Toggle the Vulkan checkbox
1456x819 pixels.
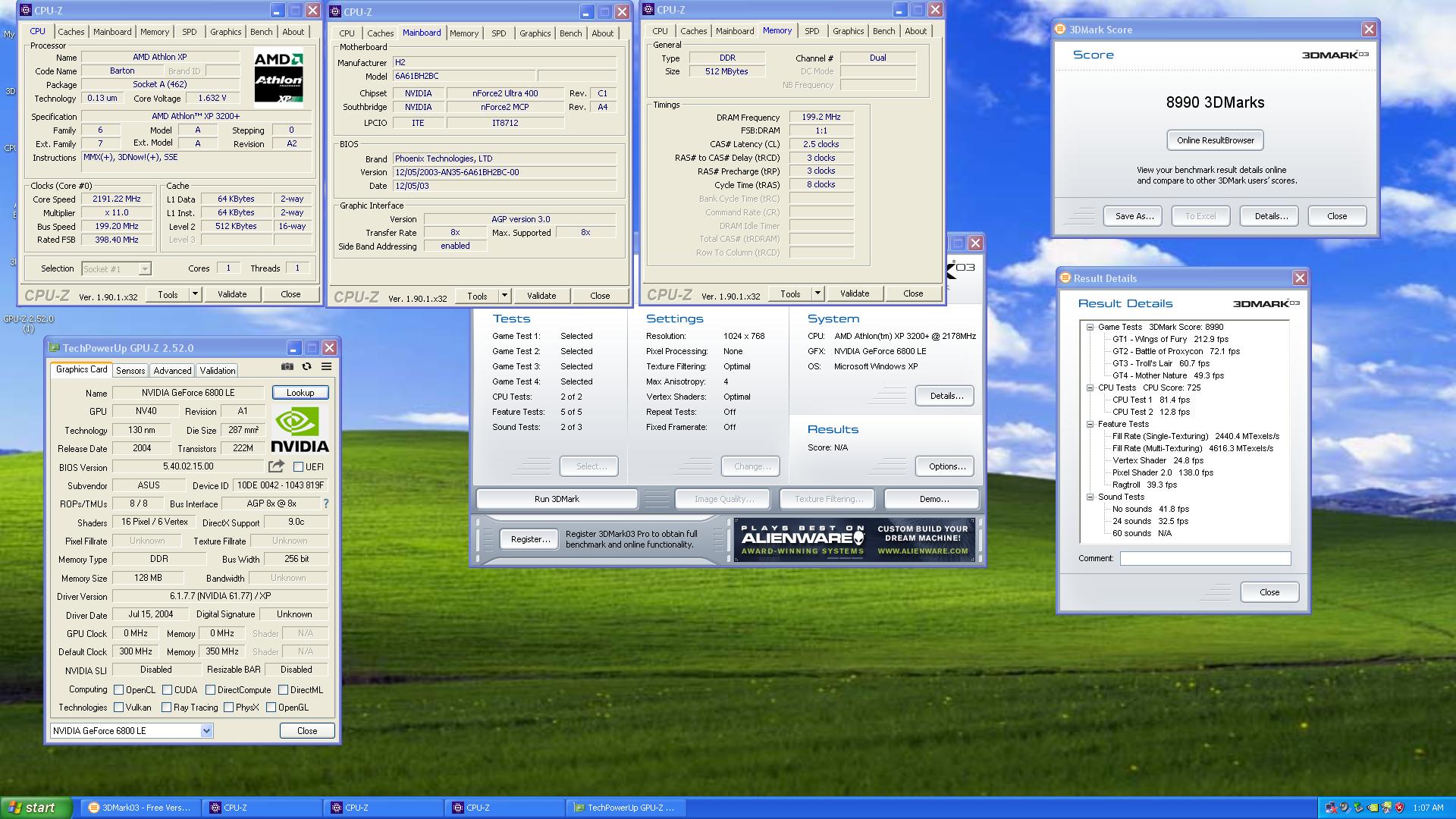coord(118,708)
